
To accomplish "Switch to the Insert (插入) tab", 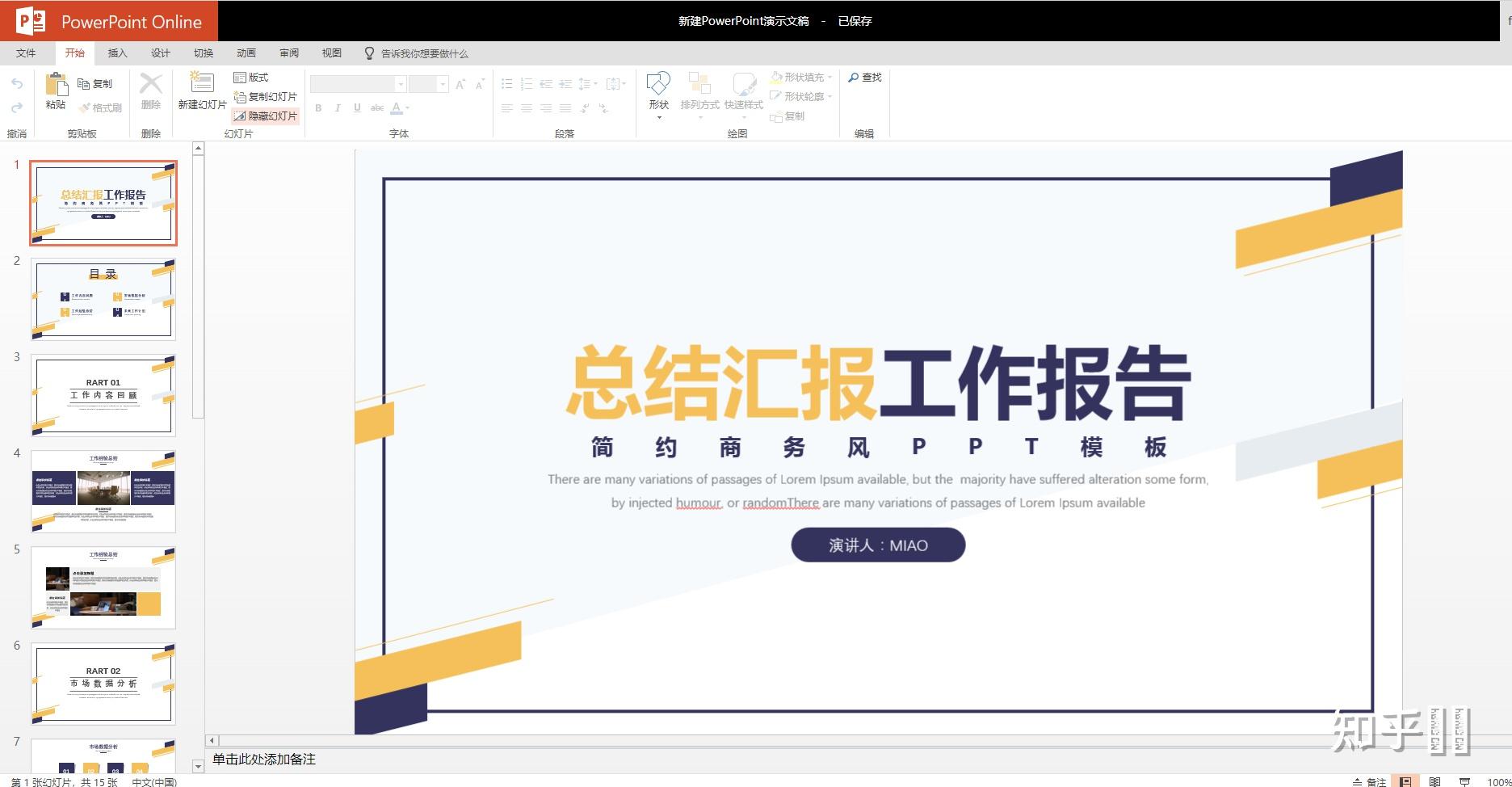I will click(118, 53).
